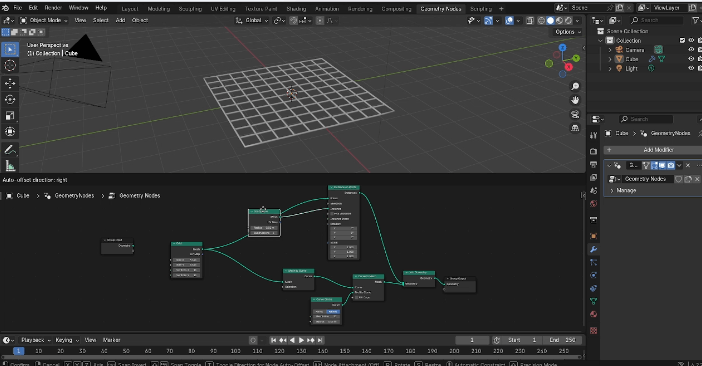
Task: Open the Playback dropdown in timeline
Action: pyautogui.click(x=36, y=340)
